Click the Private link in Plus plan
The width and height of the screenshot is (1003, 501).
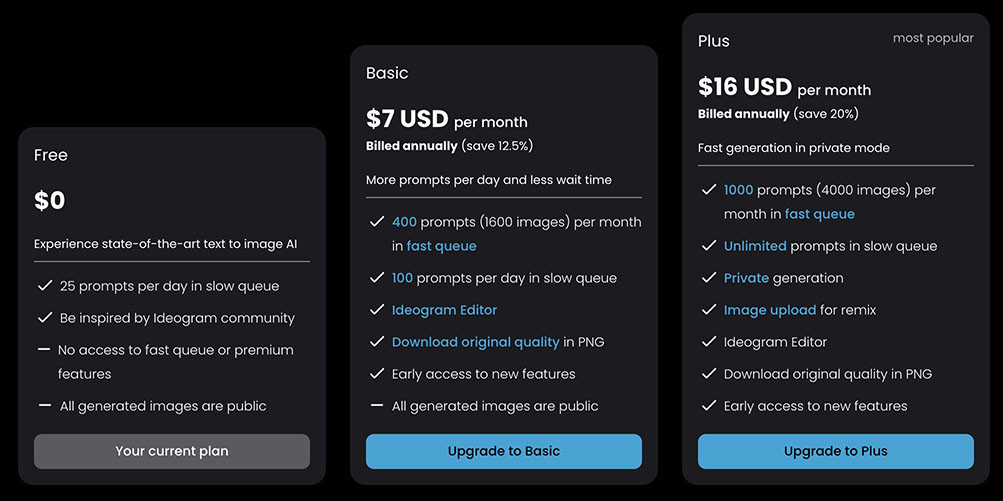click(x=746, y=278)
